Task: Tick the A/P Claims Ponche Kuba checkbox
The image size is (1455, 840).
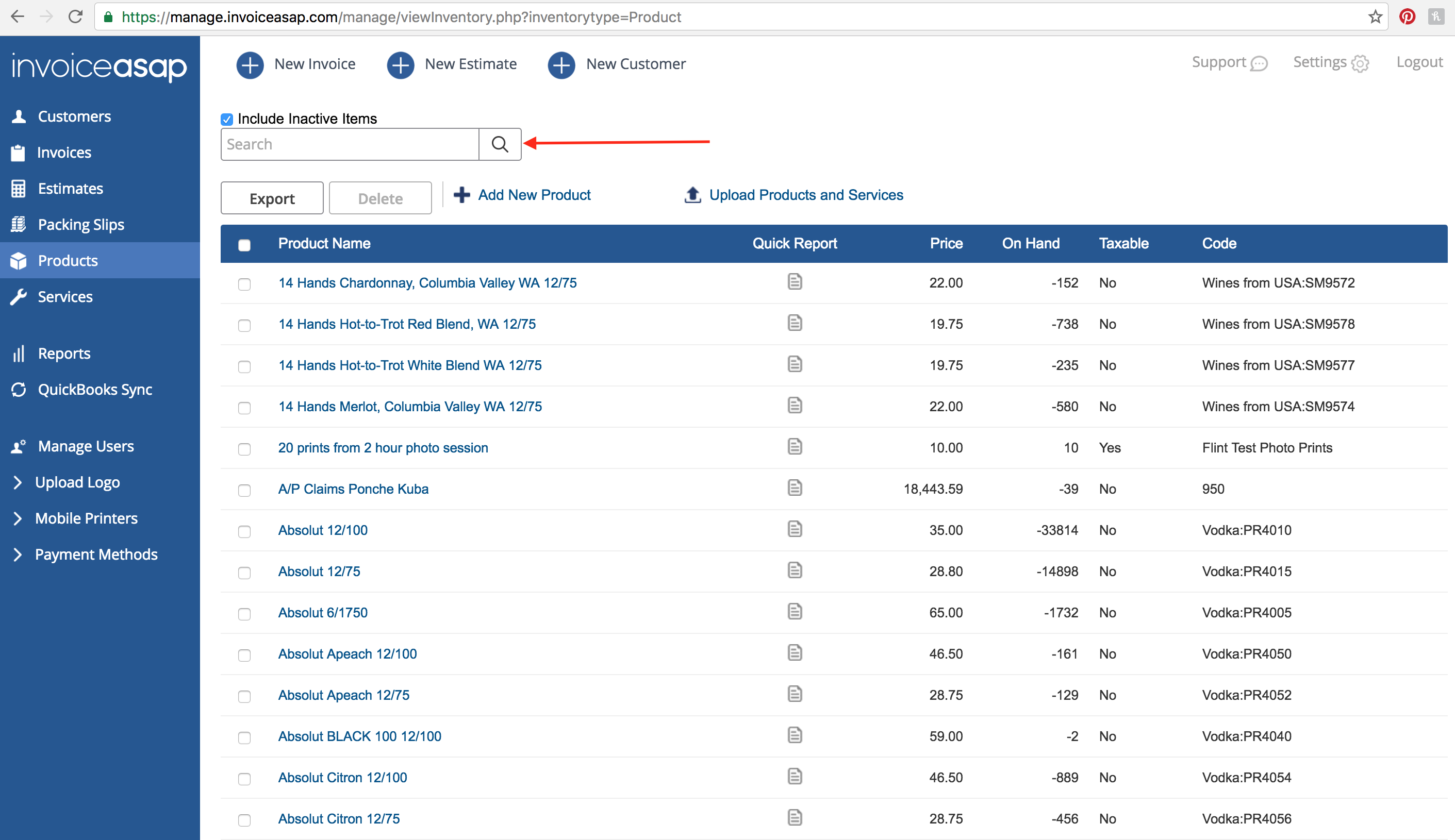Action: tap(244, 491)
